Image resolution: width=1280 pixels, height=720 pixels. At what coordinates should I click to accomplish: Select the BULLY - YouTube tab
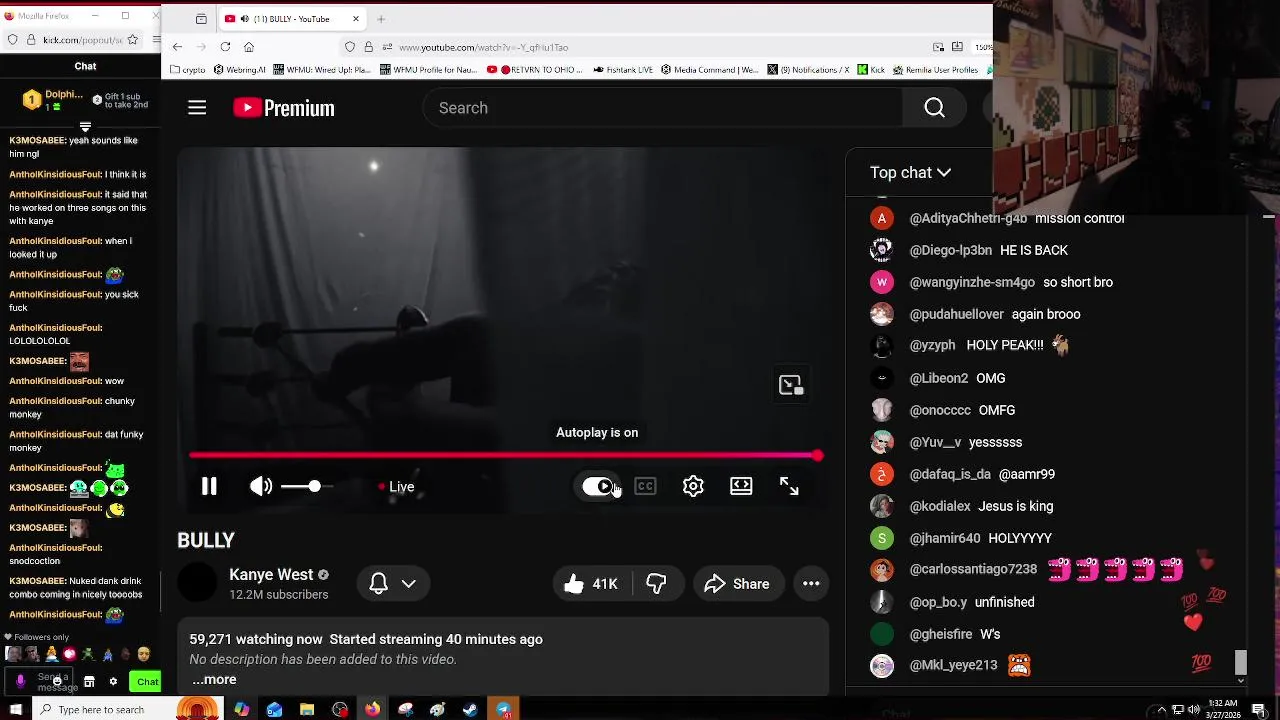point(291,19)
